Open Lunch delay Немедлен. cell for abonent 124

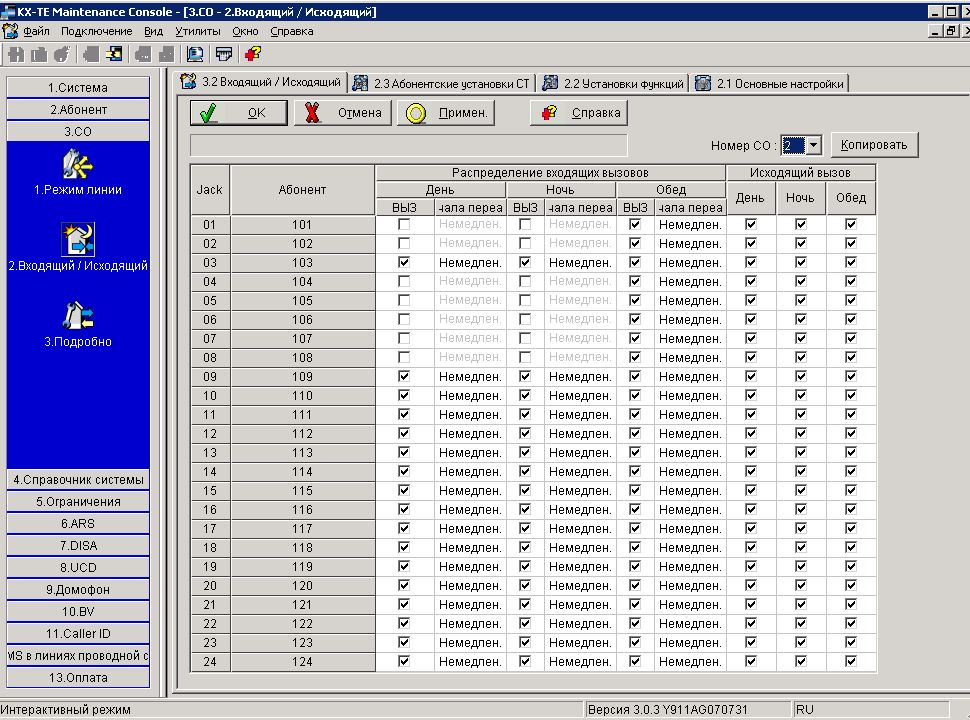pyautogui.click(x=690, y=662)
